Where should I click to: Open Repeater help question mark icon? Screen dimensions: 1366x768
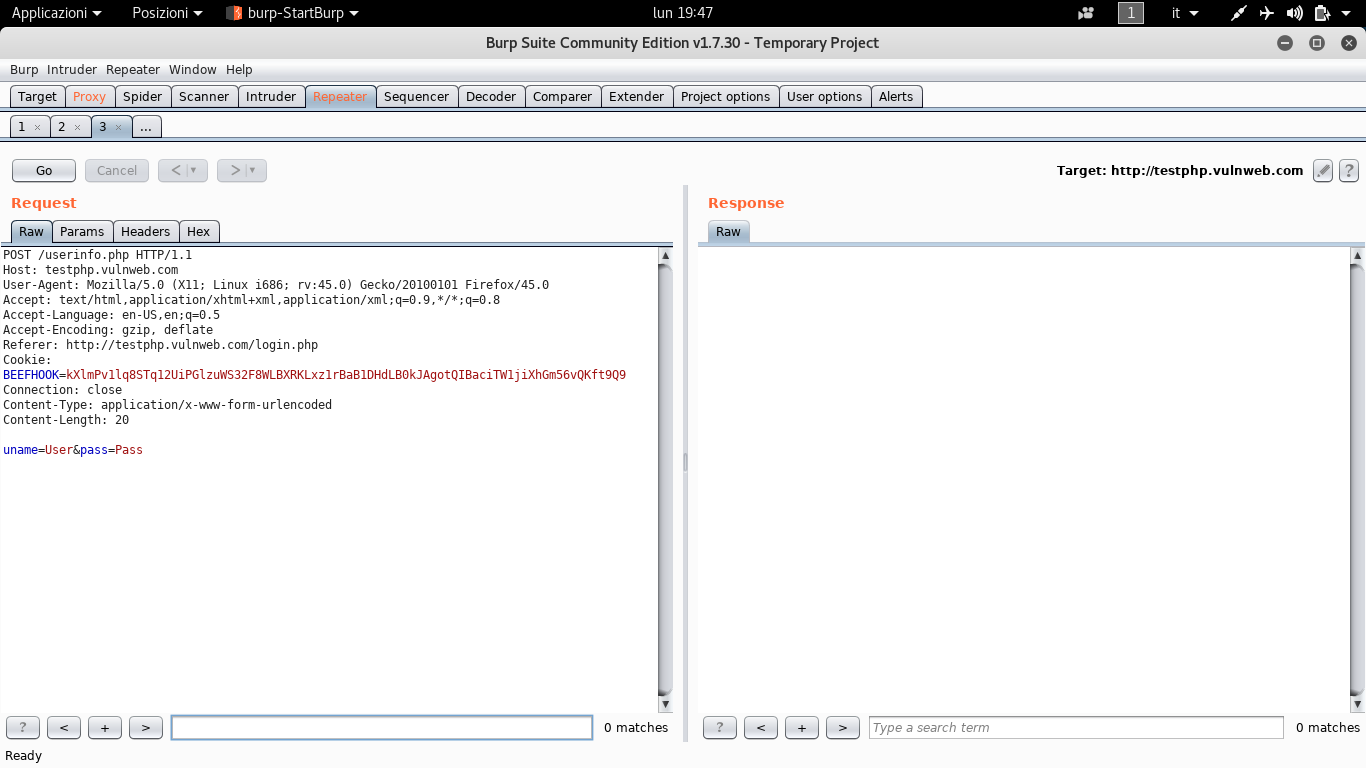1349,171
